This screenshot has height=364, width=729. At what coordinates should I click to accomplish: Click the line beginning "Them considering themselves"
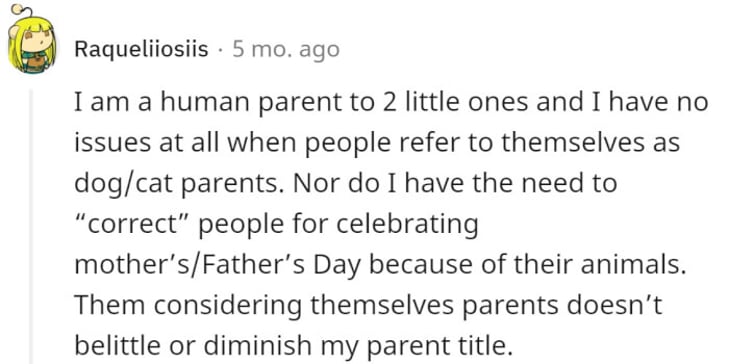[369, 305]
